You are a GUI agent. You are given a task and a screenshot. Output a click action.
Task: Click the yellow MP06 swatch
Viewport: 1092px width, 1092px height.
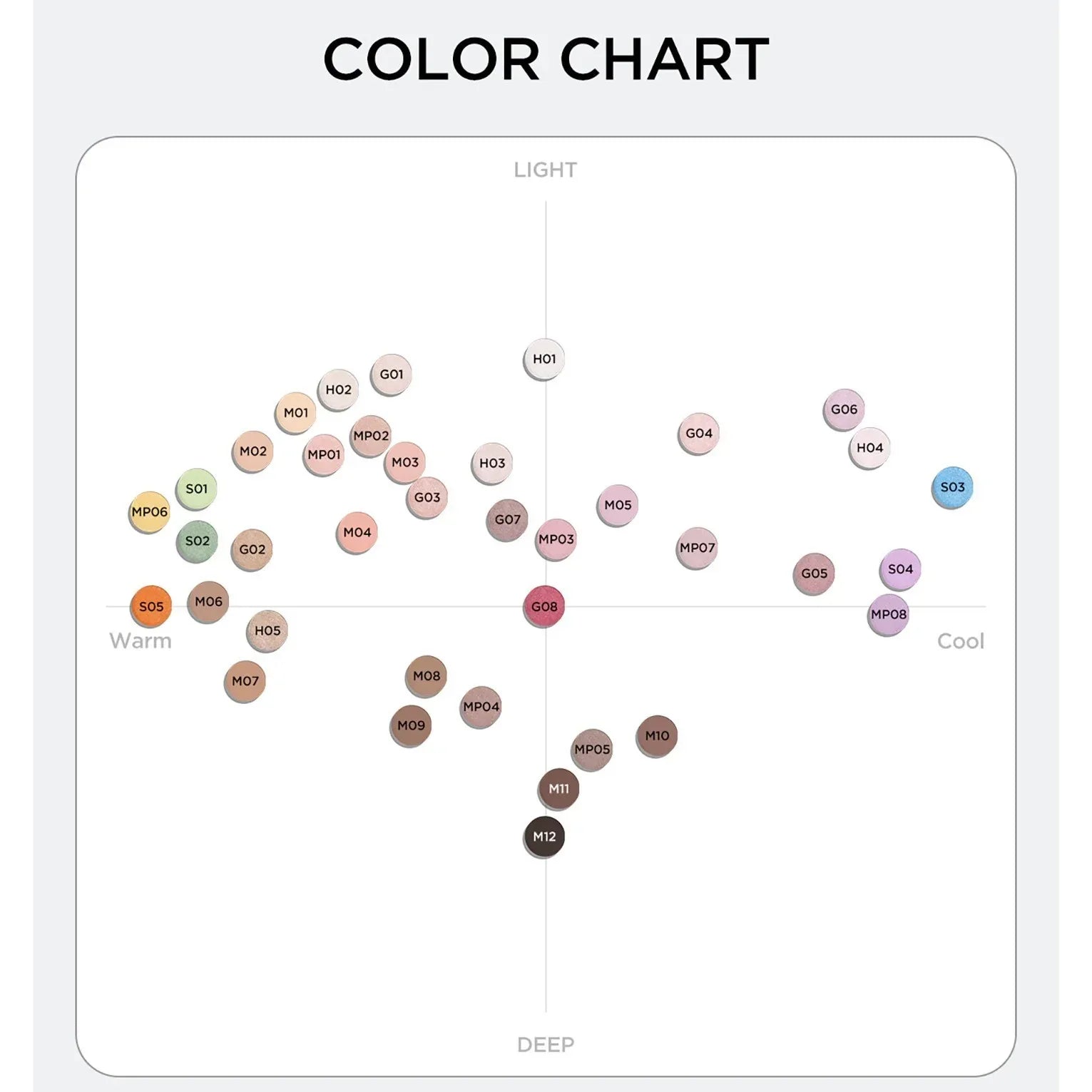point(150,512)
